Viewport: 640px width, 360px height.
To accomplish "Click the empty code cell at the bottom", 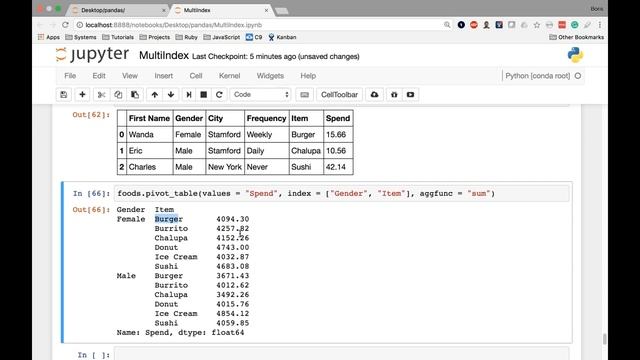I will coord(342,354).
